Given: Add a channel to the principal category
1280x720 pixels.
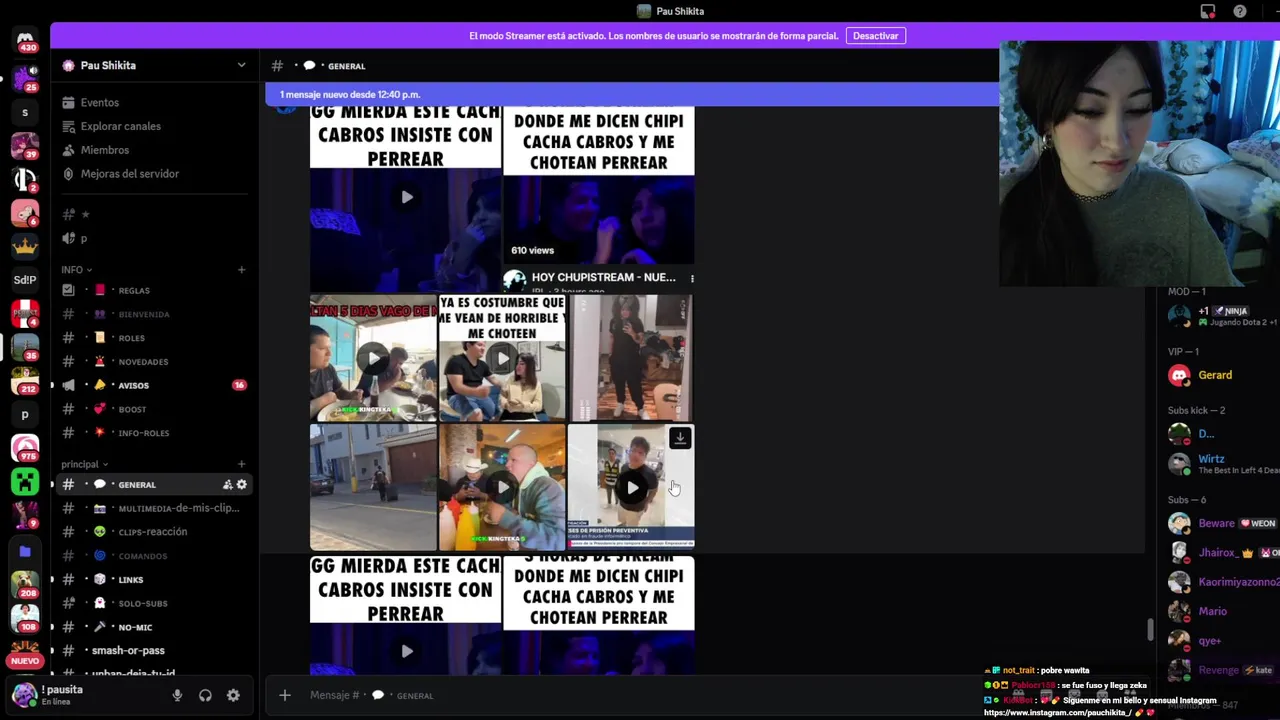Looking at the screenshot, I should pos(241,464).
